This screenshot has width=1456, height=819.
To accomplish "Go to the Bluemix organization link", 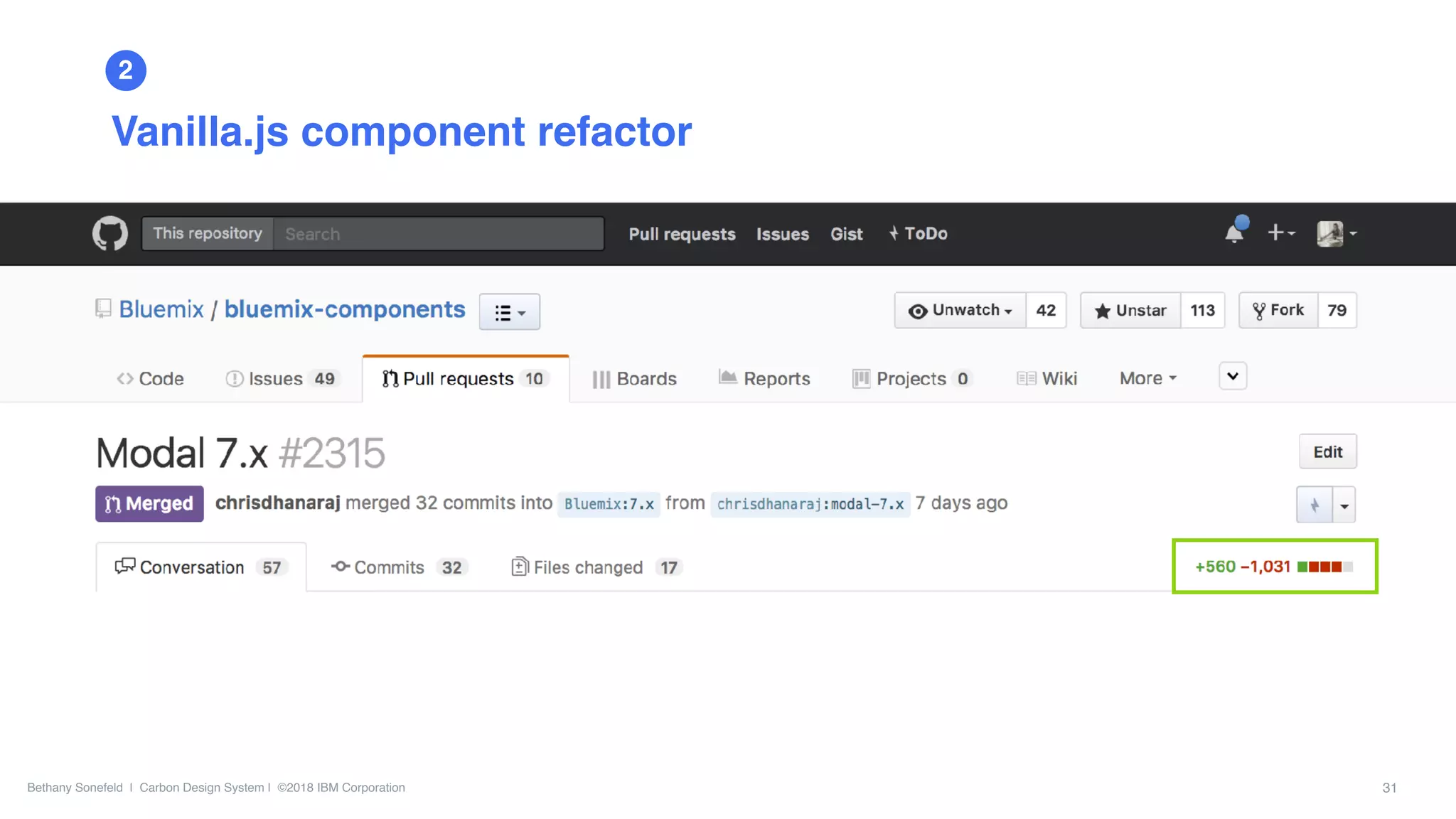I will (x=161, y=309).
